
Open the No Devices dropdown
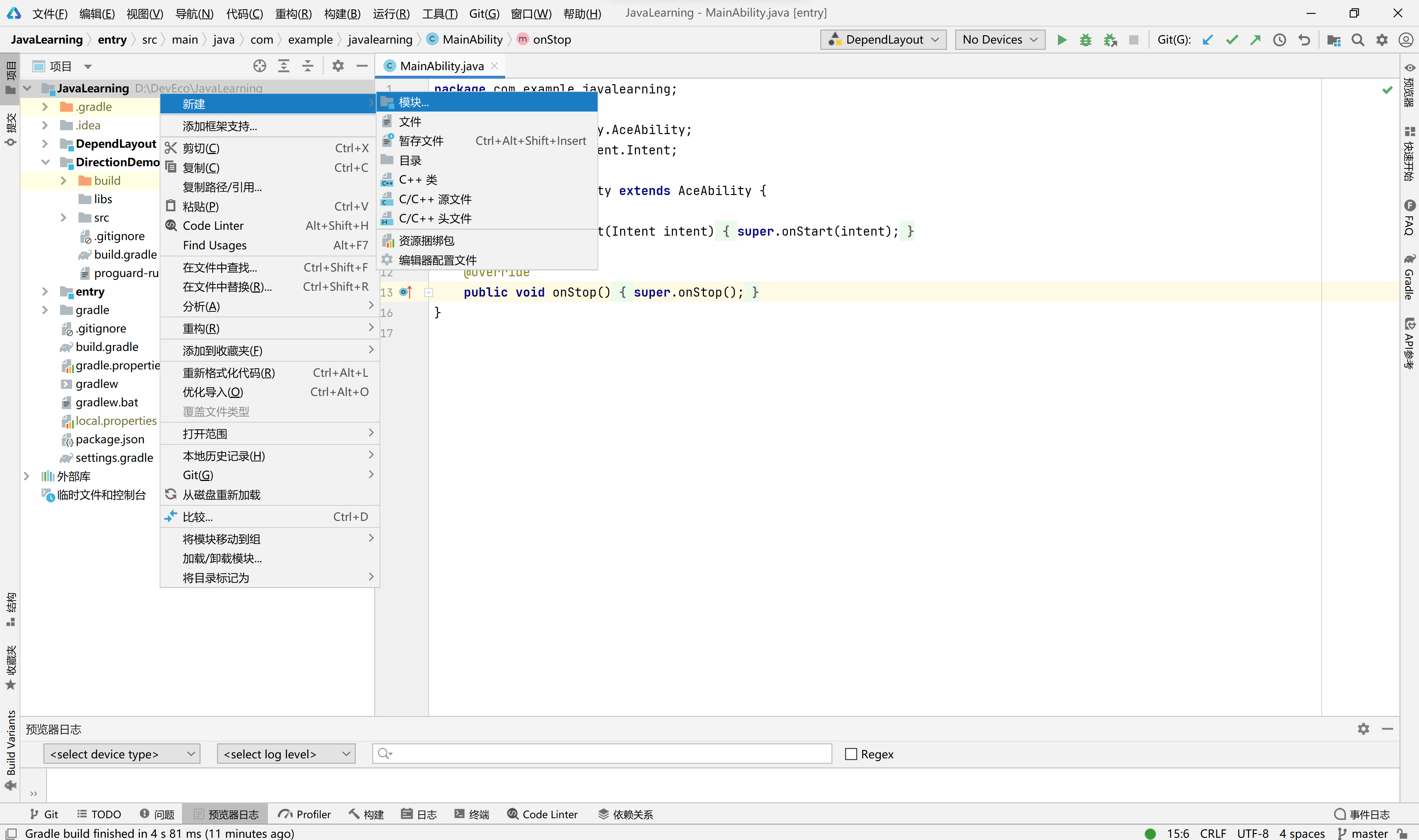(x=1000, y=40)
